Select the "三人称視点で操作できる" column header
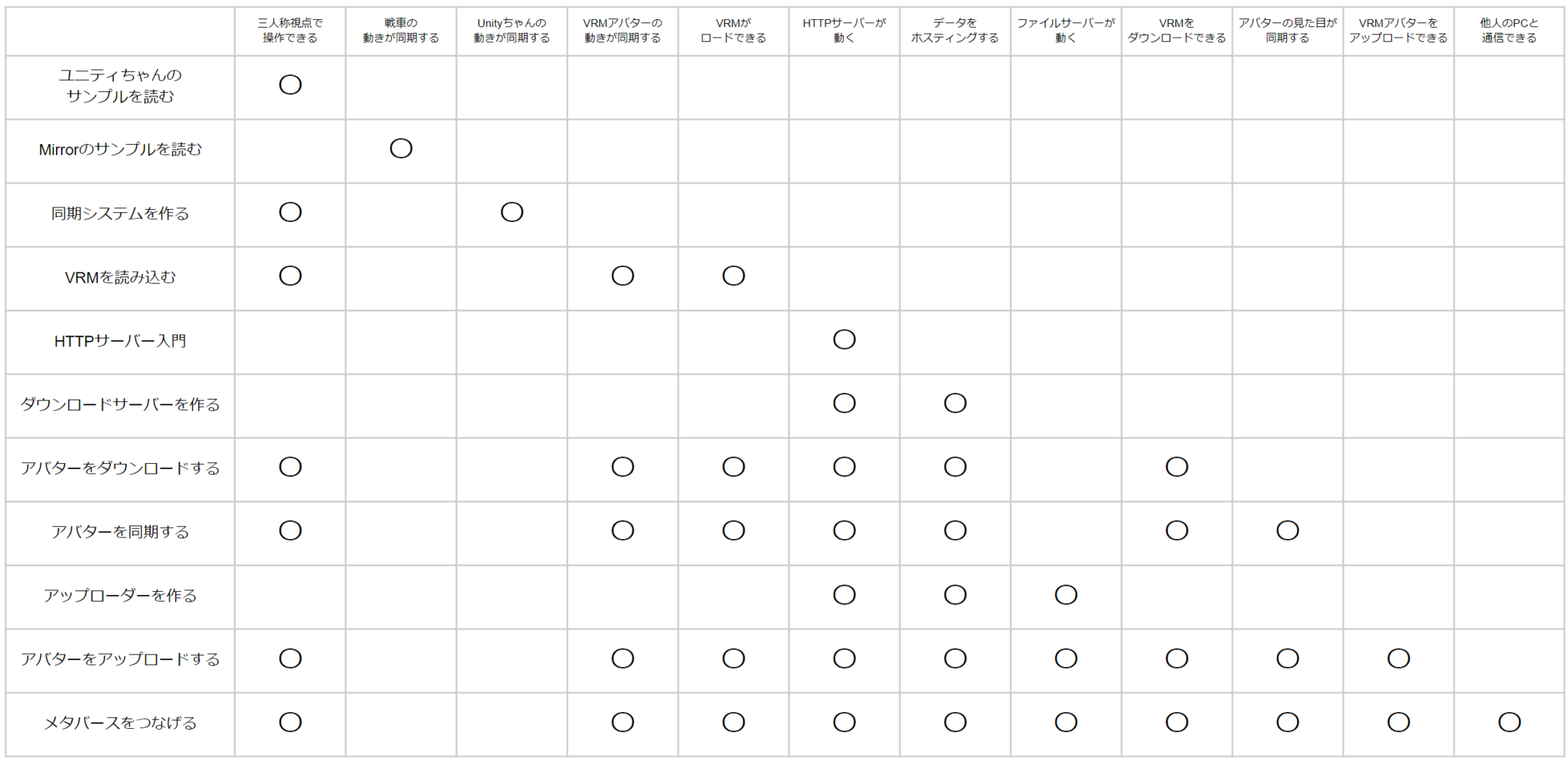This screenshot has width=1568, height=761. [290, 31]
